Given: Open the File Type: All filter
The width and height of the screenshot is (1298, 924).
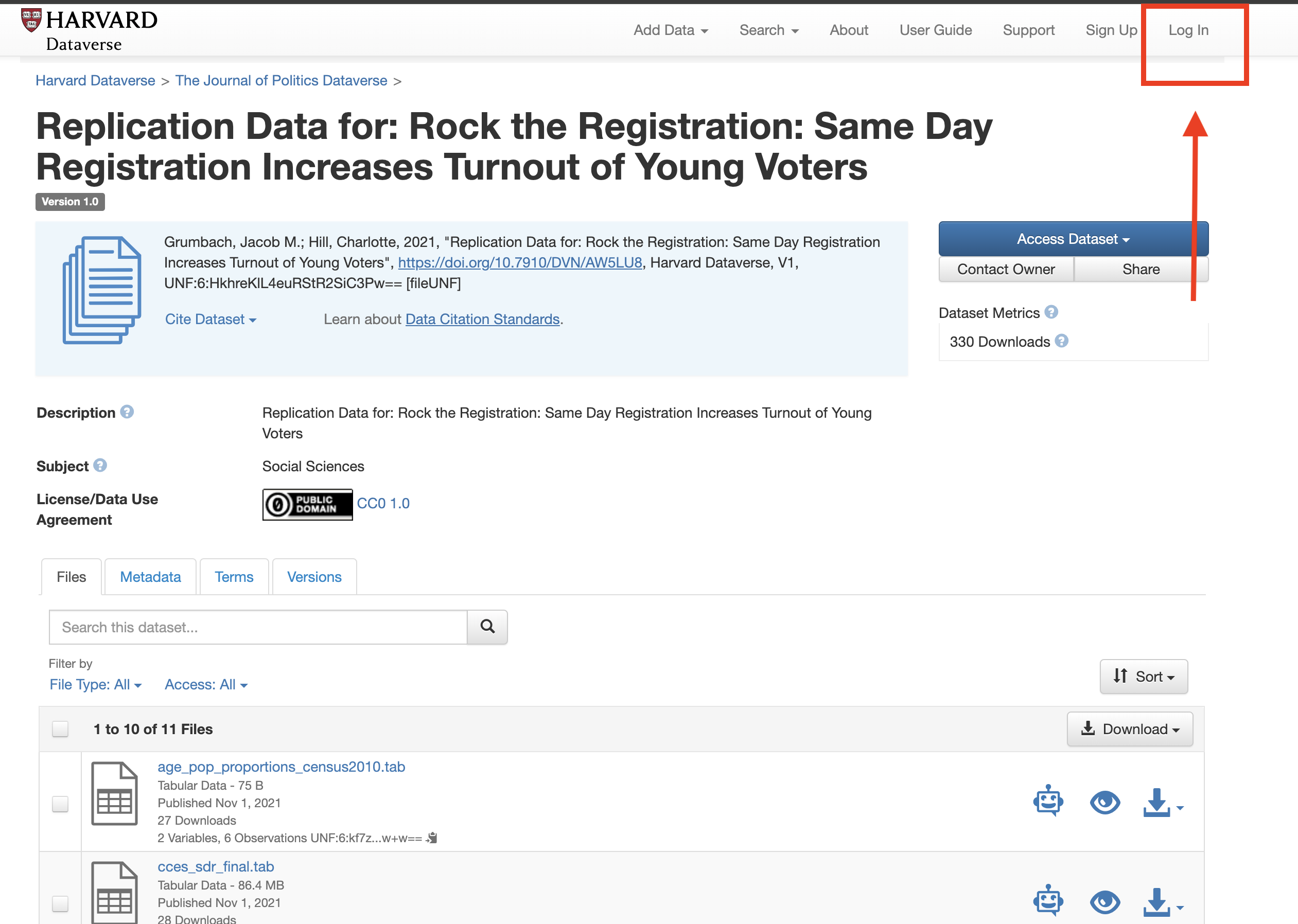Looking at the screenshot, I should (95, 684).
